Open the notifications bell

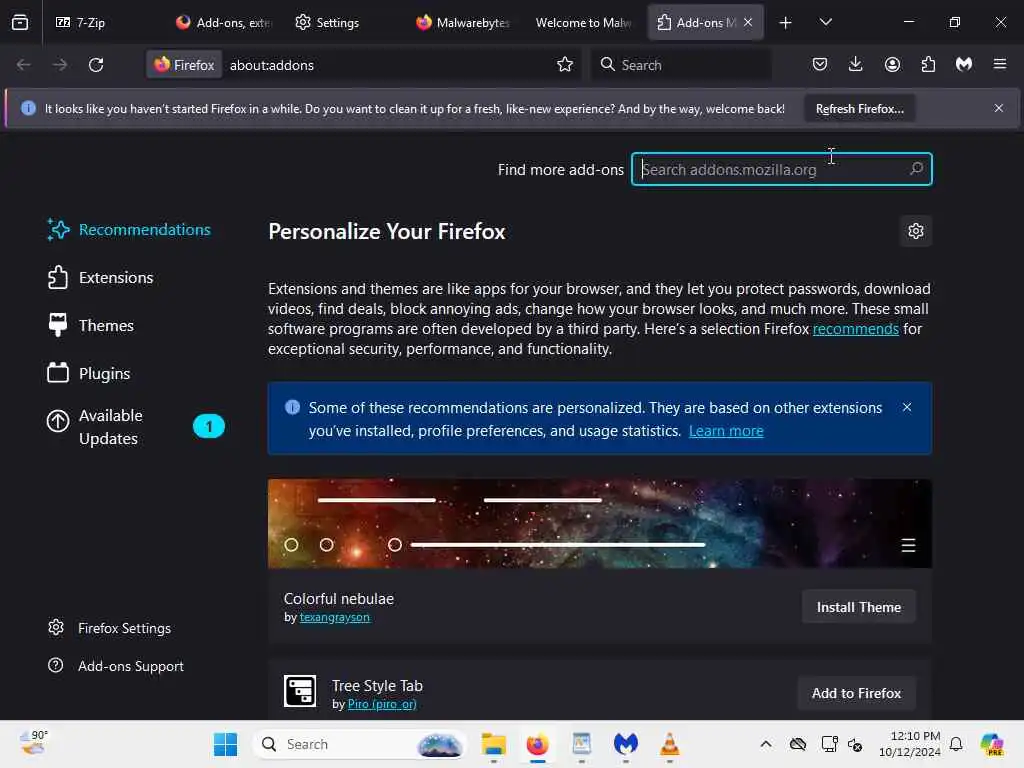click(956, 744)
